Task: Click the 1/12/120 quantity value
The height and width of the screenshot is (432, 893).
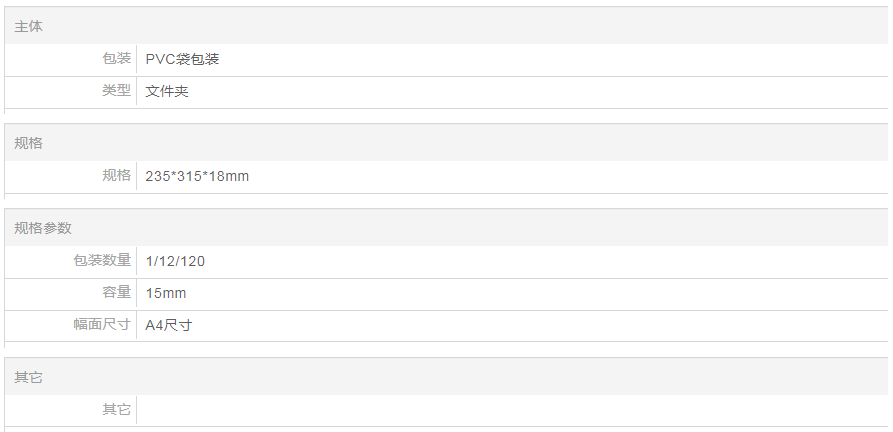Action: tap(175, 261)
